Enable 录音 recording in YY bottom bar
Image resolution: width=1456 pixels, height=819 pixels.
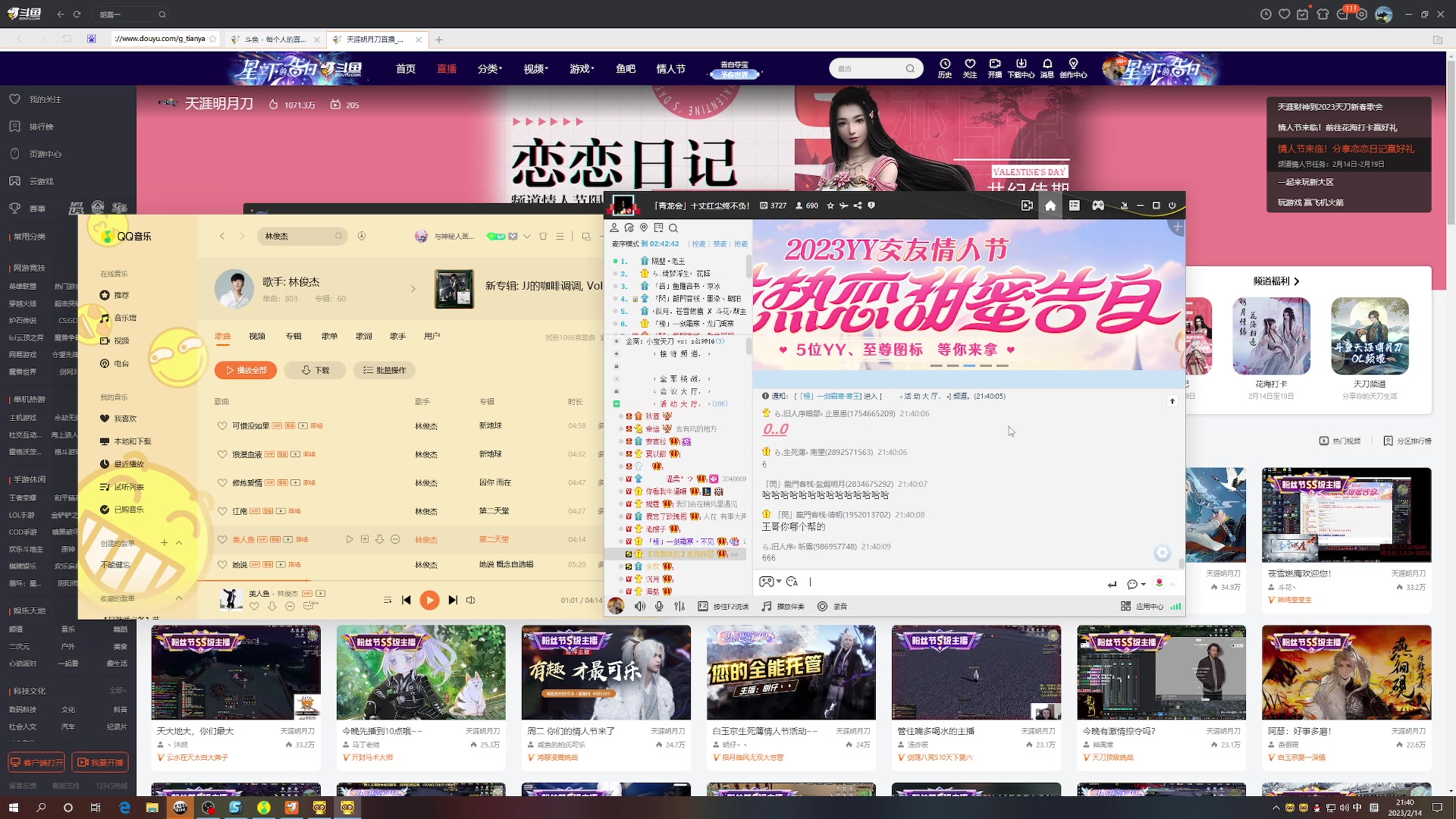[833, 606]
